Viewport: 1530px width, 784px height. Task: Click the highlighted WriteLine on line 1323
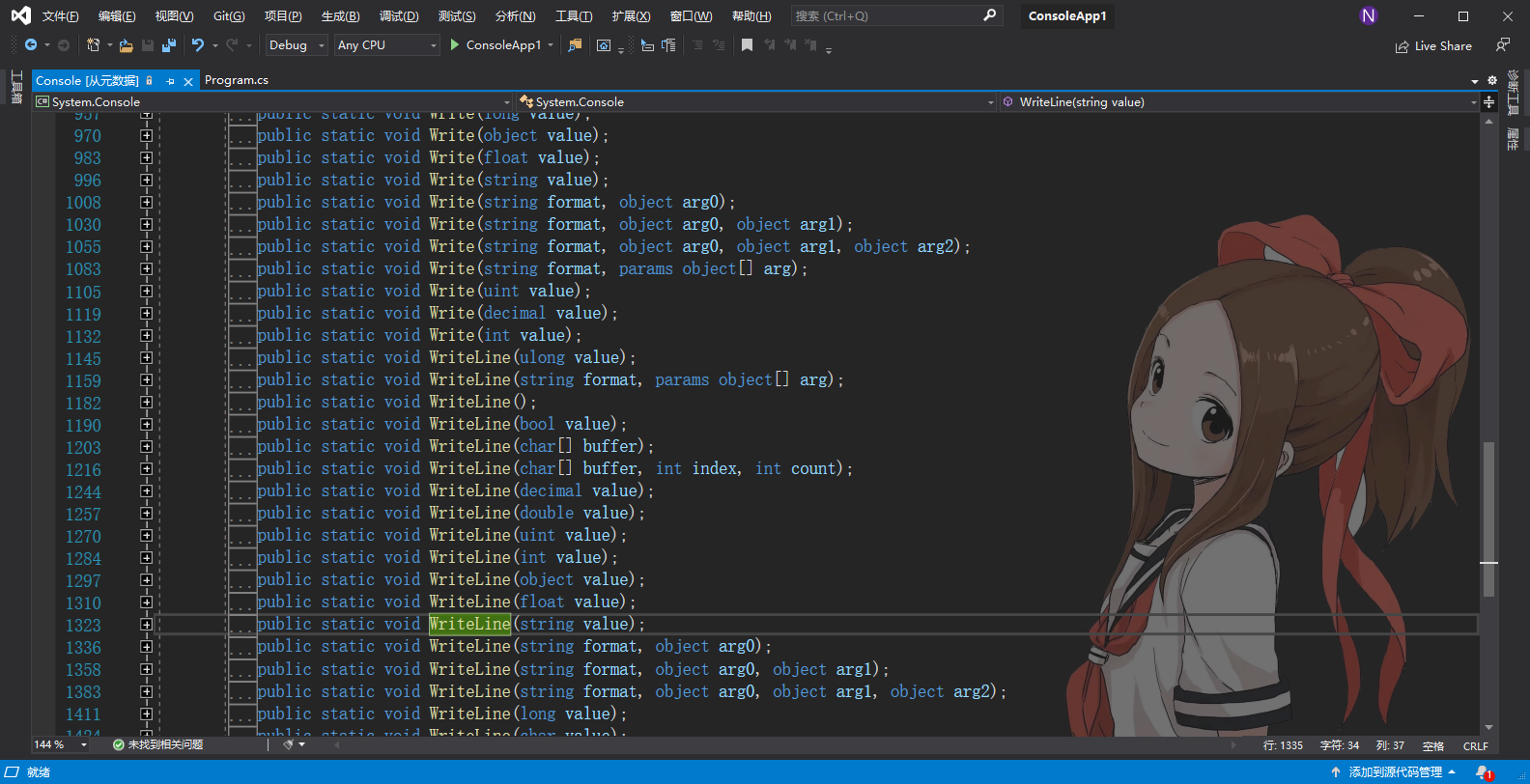469,624
